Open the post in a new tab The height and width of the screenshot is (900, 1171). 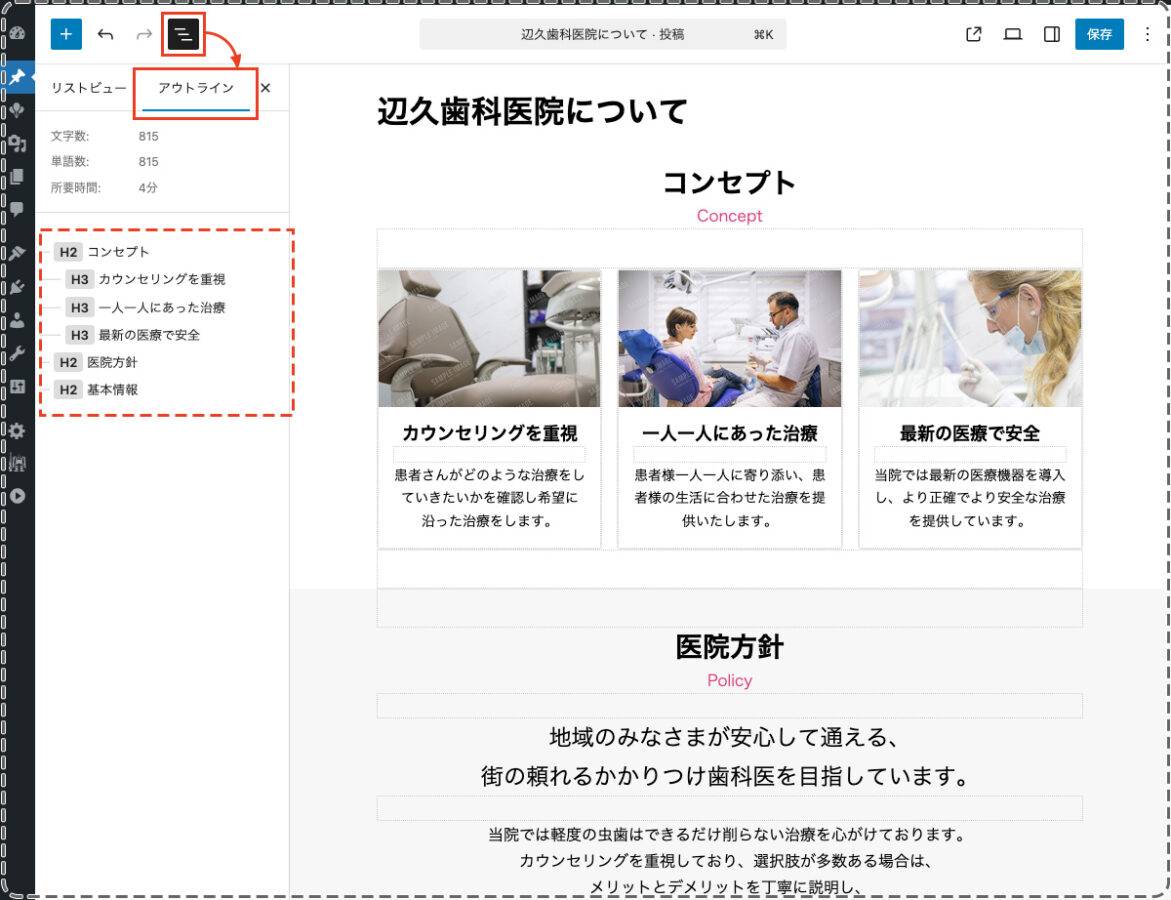pos(973,34)
